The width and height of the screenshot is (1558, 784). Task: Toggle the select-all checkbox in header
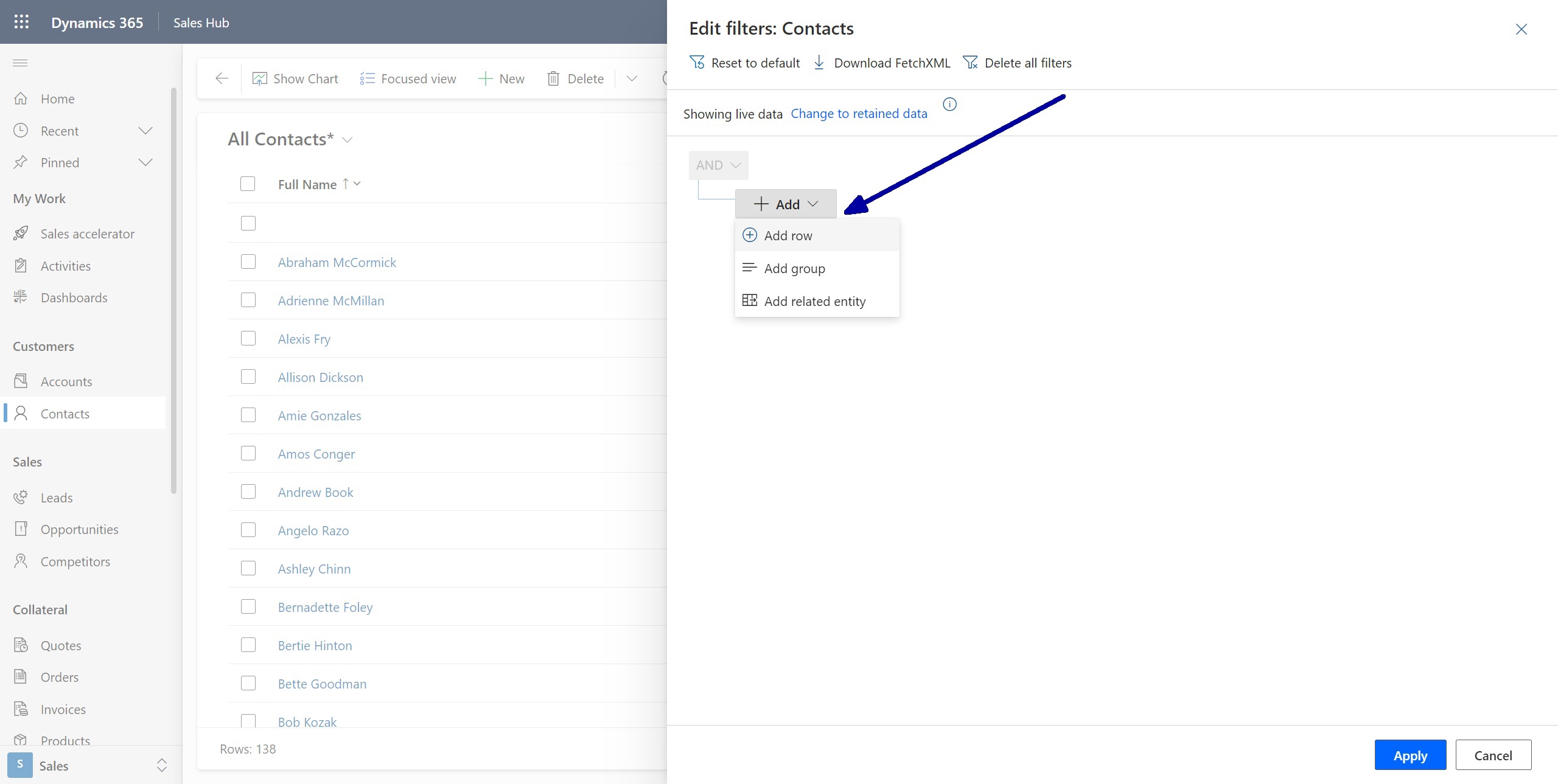[x=248, y=184]
